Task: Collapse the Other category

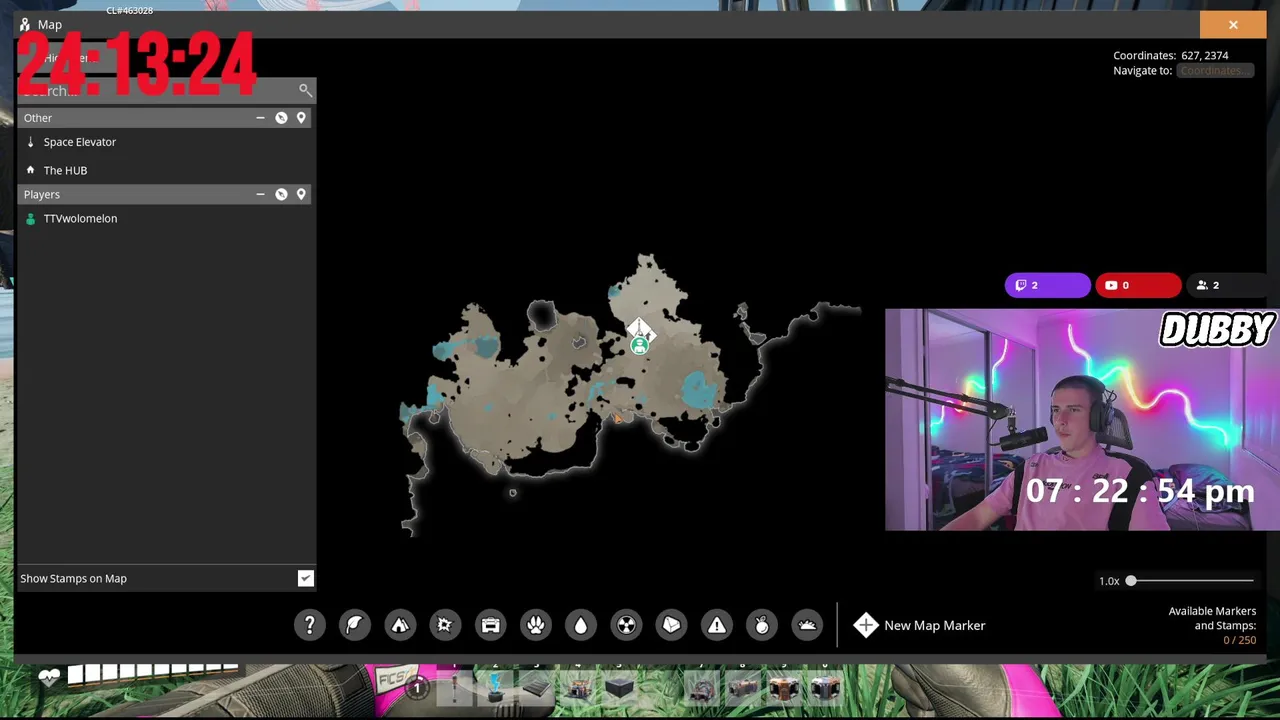Action: coord(260,118)
